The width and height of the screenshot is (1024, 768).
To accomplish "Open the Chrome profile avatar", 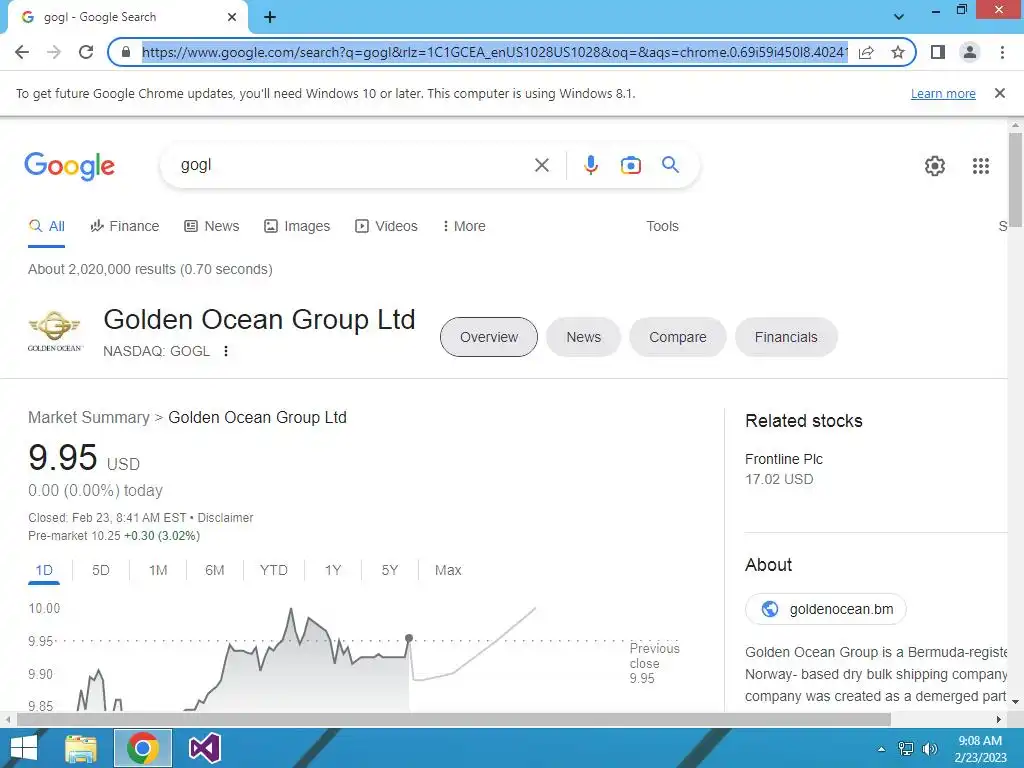I will (x=970, y=52).
